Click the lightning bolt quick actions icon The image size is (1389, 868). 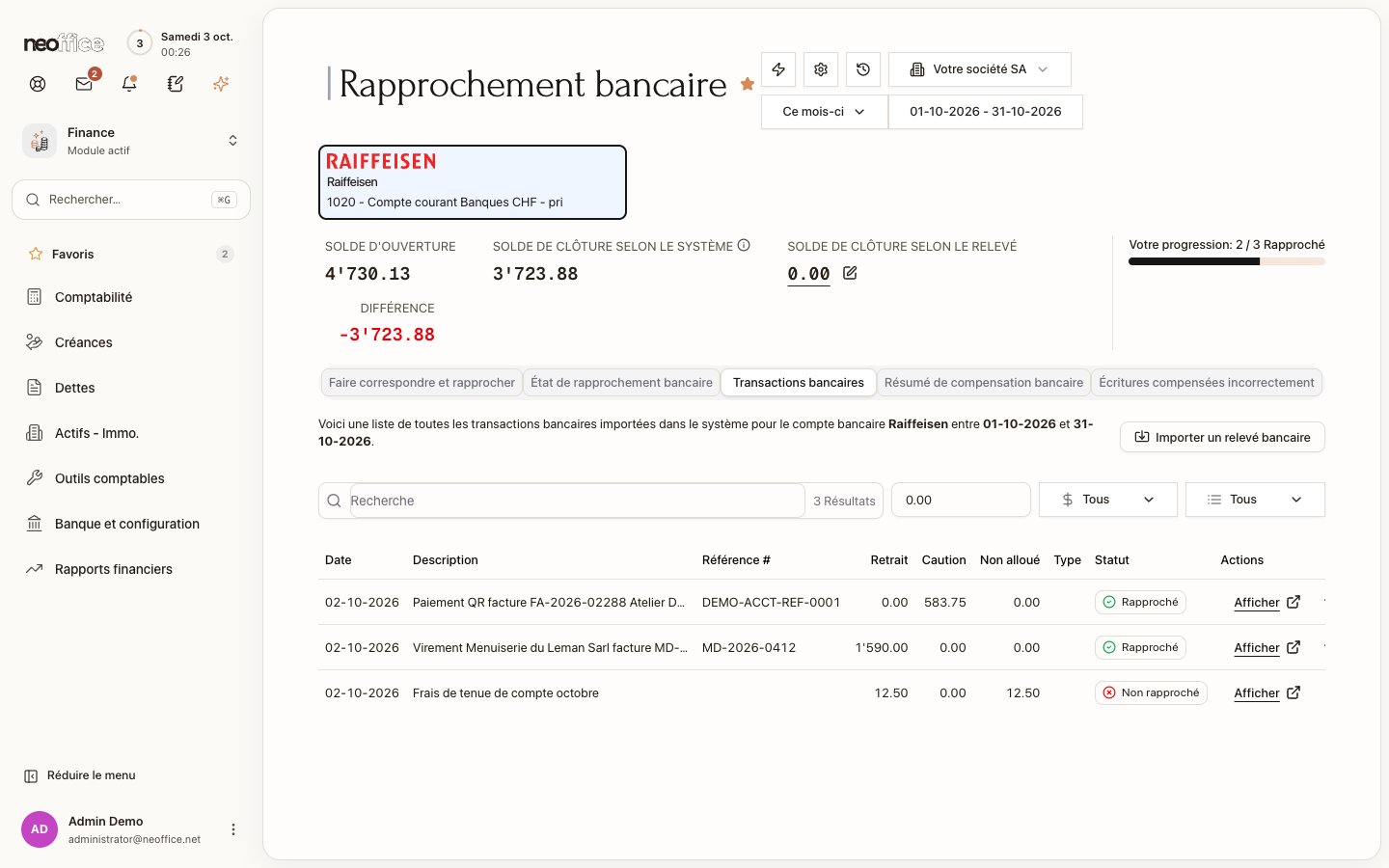tap(778, 69)
